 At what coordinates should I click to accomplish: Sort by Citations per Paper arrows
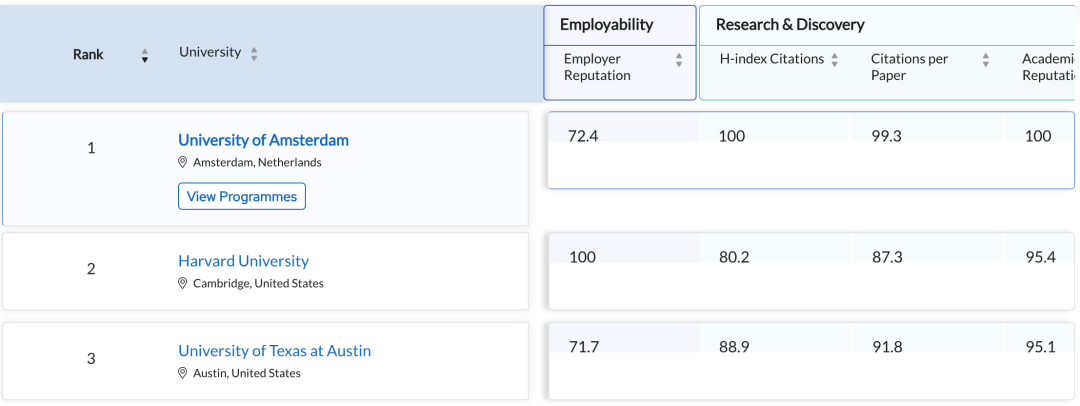(986, 60)
